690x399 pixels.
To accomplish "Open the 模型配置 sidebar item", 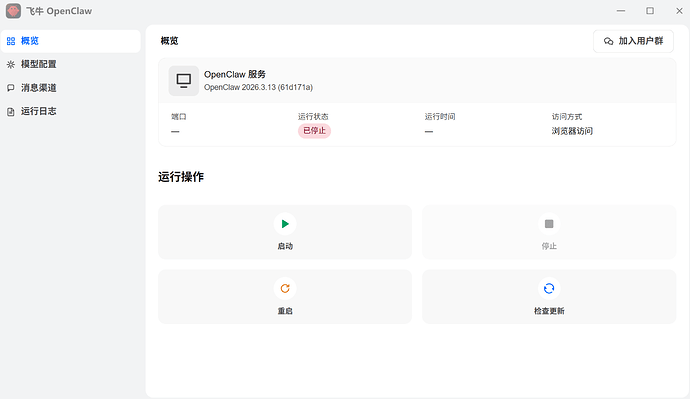I will [x=71, y=64].
